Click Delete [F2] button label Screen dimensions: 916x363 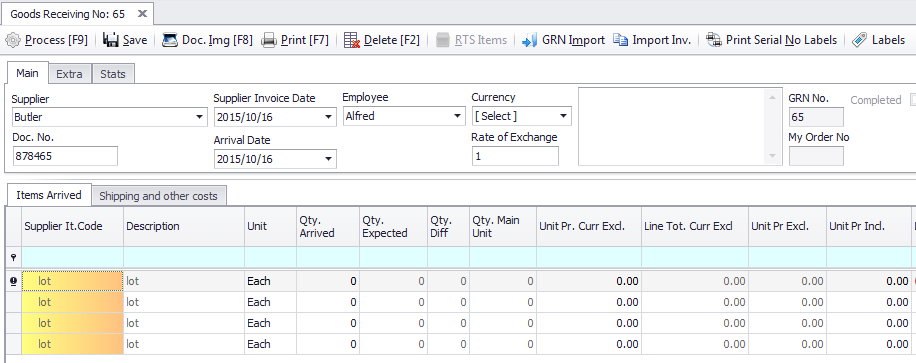coord(392,40)
